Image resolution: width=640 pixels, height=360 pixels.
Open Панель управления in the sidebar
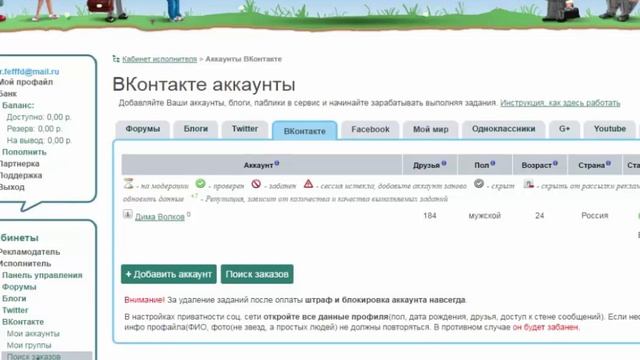pos(42,276)
